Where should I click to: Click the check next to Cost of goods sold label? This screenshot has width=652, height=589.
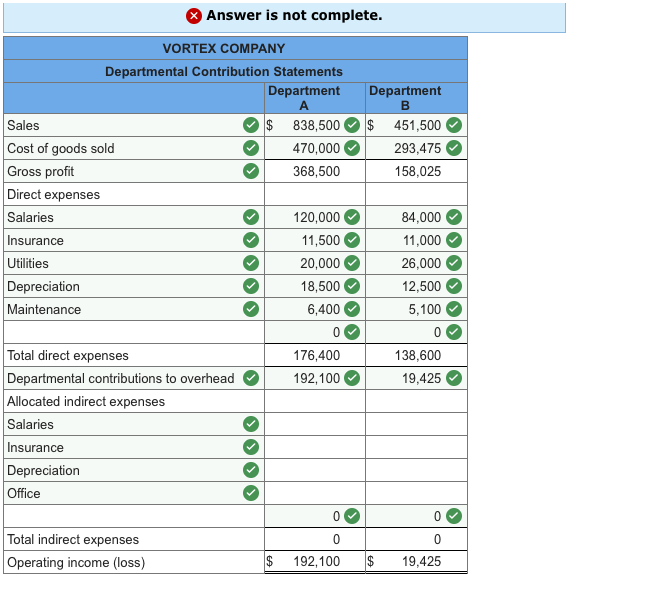pos(251,148)
